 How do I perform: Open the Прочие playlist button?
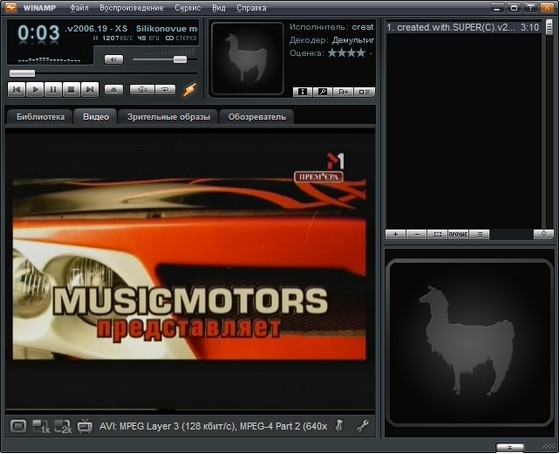458,234
